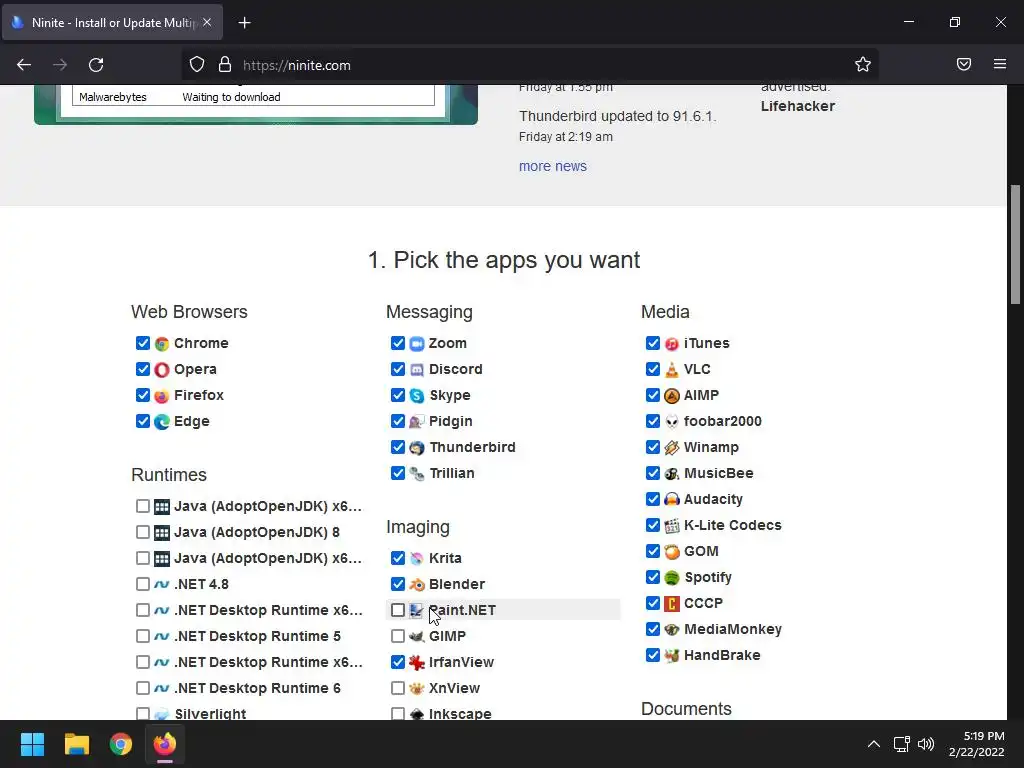Click the Blender icon under Imaging
Image resolution: width=1024 pixels, height=768 pixels.
(417, 584)
